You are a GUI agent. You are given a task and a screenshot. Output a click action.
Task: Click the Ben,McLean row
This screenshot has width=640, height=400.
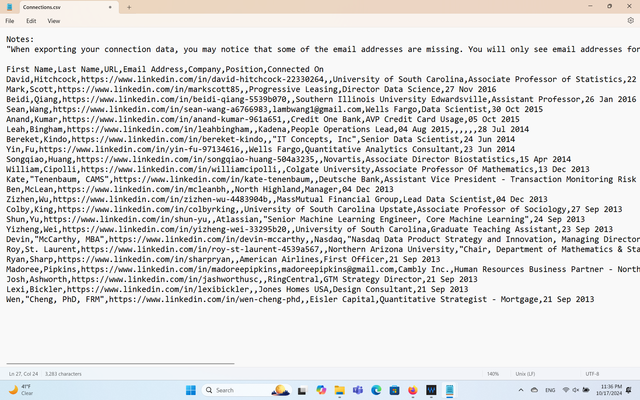tap(200, 189)
